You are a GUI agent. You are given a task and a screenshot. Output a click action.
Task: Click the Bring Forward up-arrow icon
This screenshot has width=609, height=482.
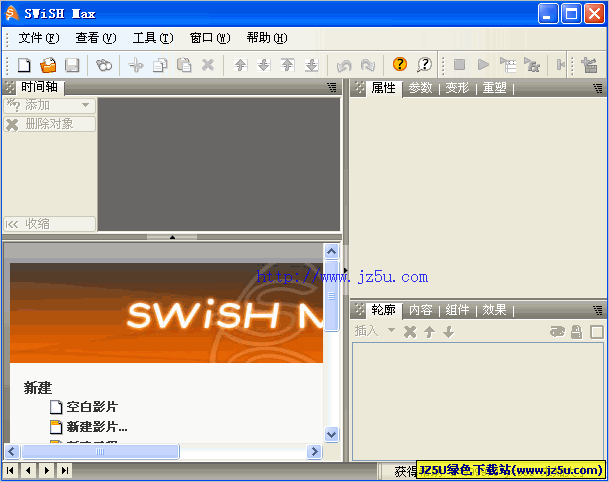point(240,65)
